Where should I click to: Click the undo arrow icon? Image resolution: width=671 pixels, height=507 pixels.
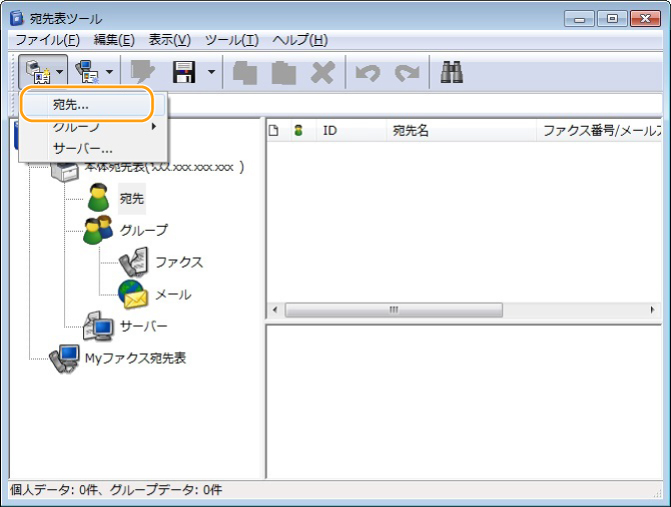367,71
